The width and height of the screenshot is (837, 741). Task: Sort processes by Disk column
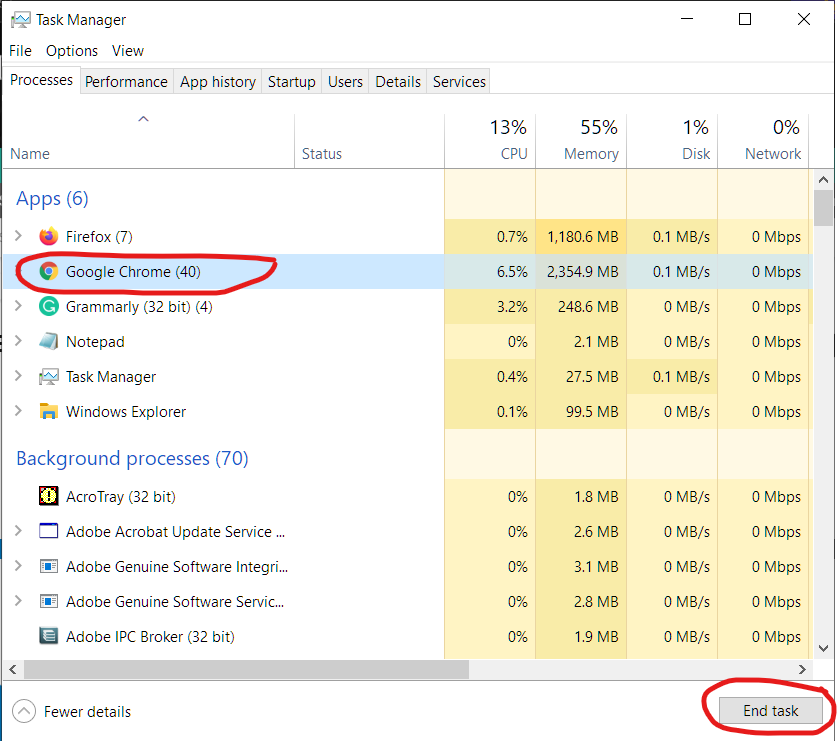(x=672, y=141)
